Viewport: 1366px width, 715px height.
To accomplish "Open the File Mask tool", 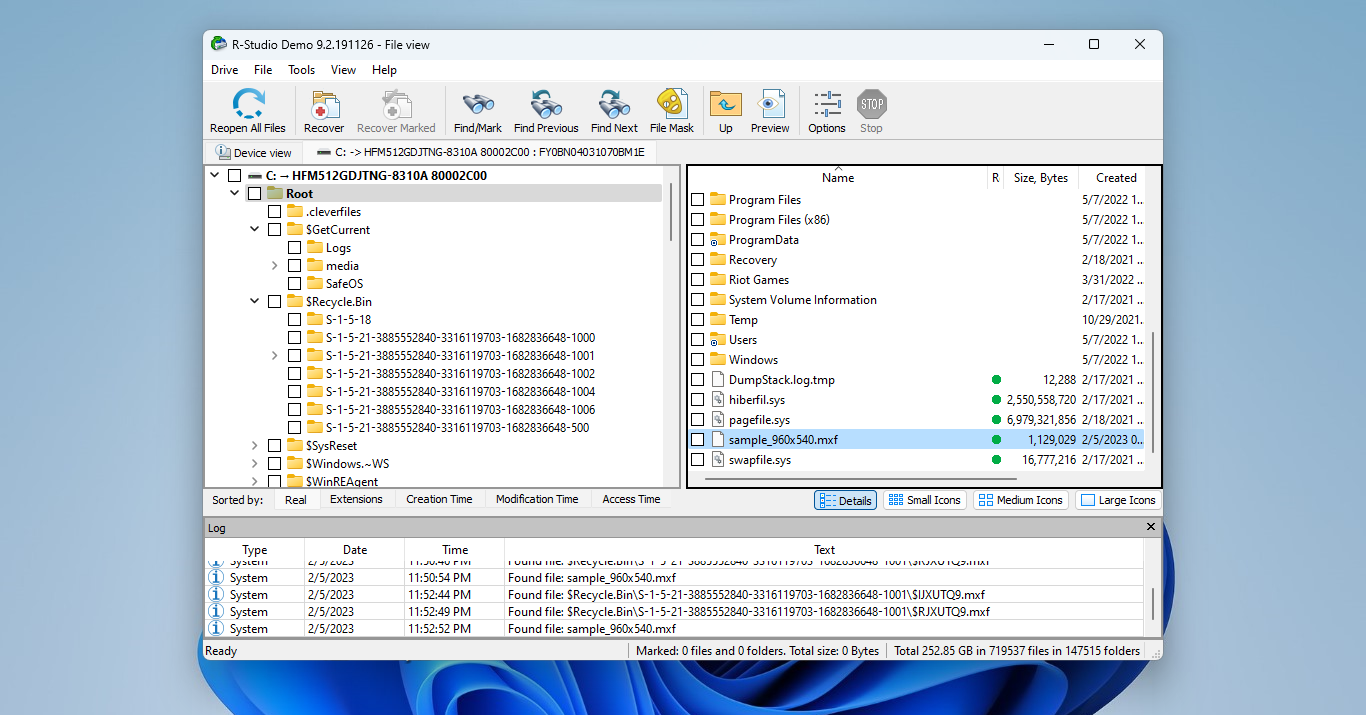I will click(x=672, y=104).
